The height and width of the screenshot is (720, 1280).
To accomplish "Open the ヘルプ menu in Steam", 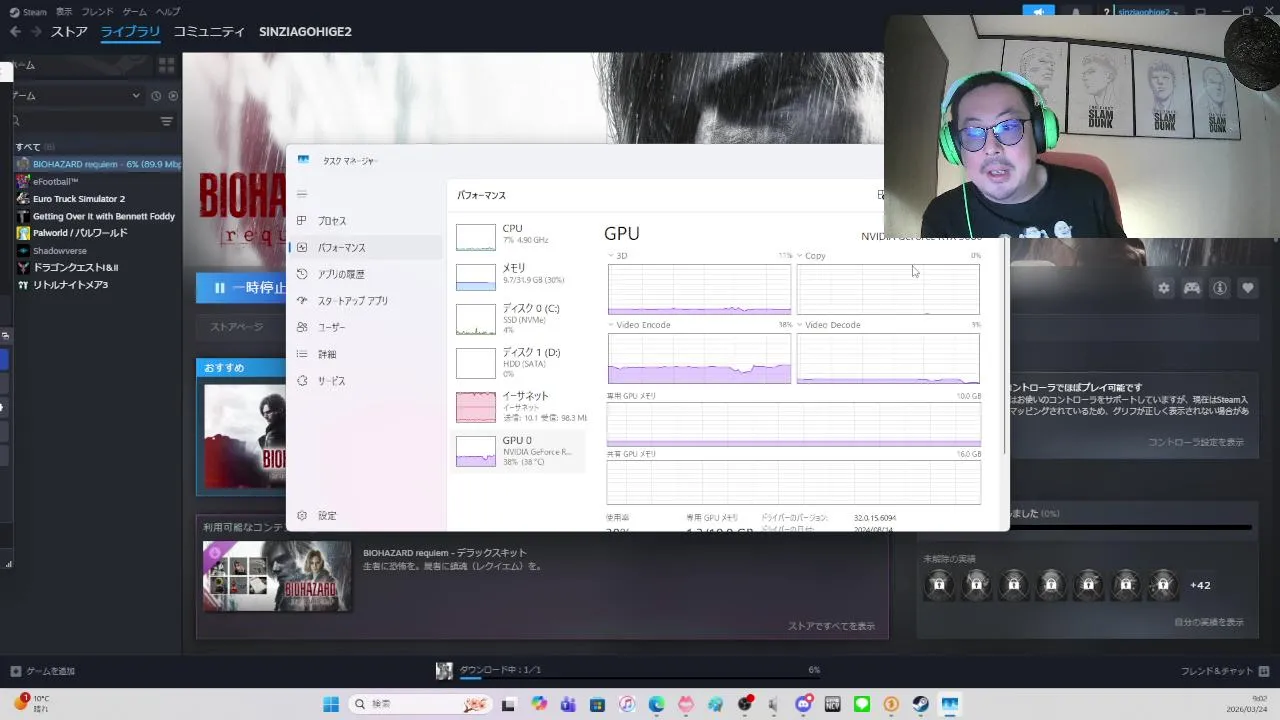I will click(x=168, y=12).
